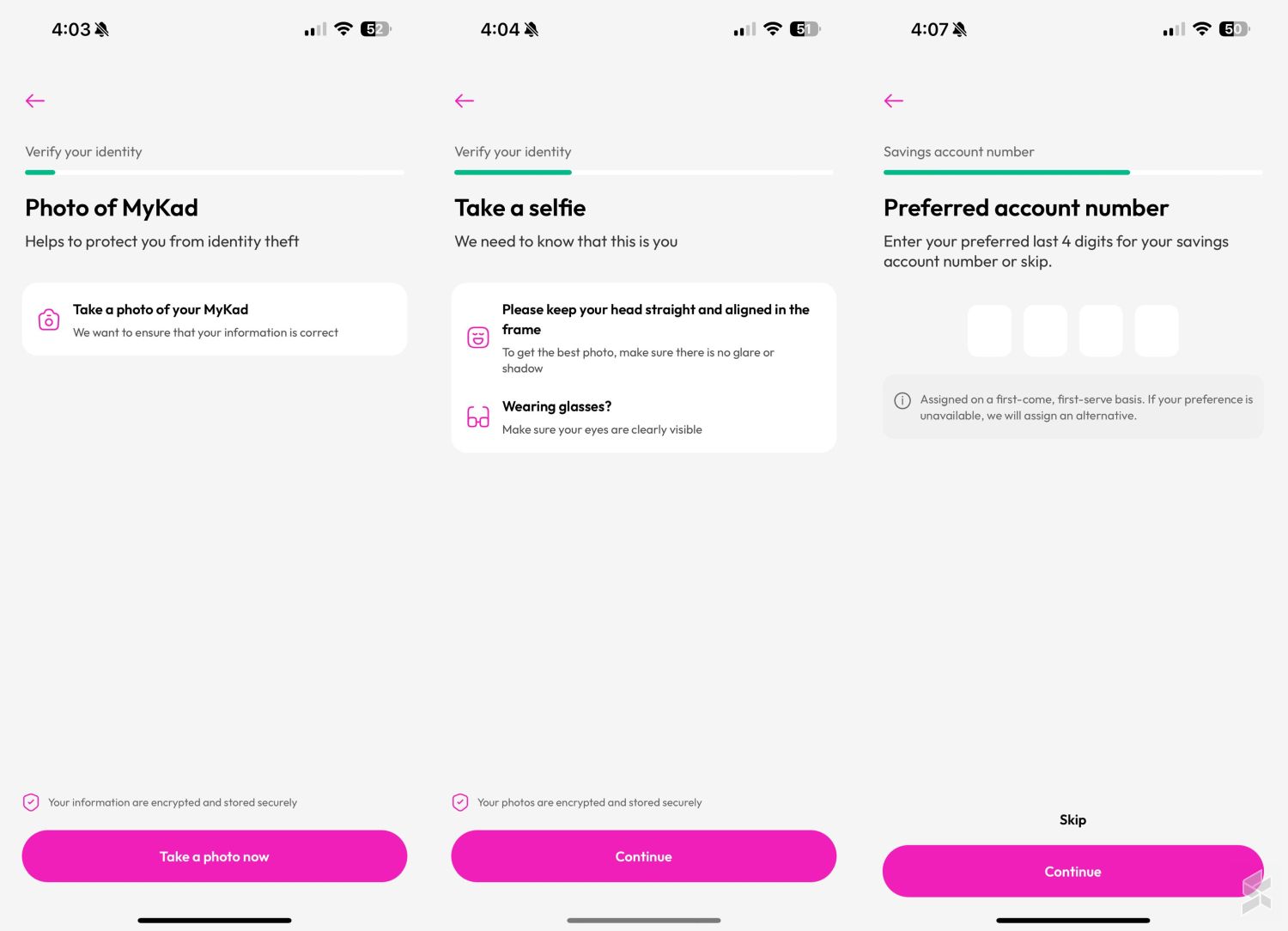Viewport: 1288px width, 931px height.
Task: Click the Verify your identity header label
Action: [83, 152]
